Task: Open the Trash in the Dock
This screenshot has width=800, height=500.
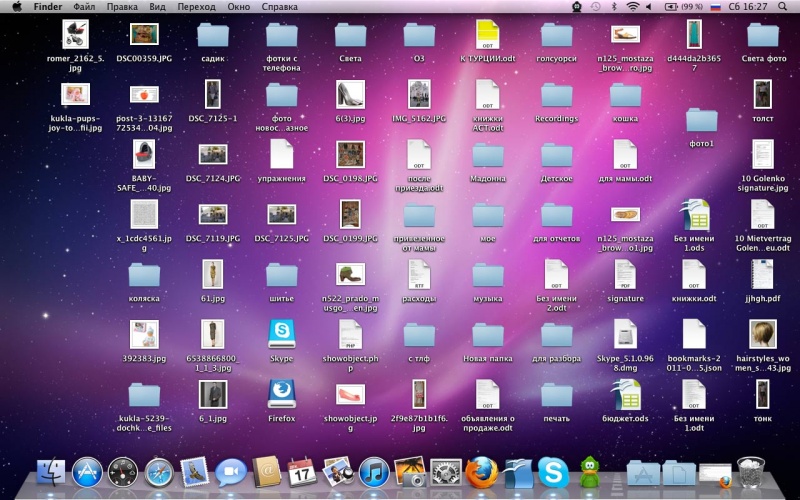Action: click(750, 472)
